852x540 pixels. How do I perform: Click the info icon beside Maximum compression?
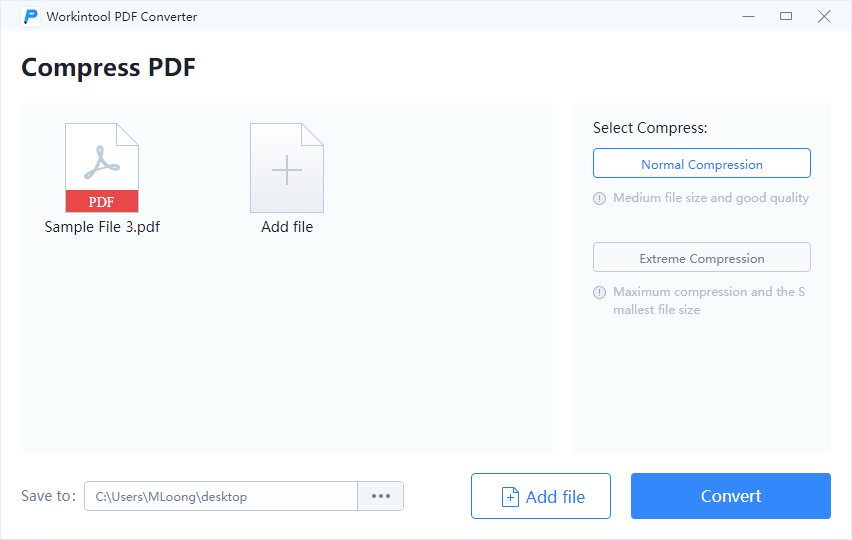(x=599, y=293)
